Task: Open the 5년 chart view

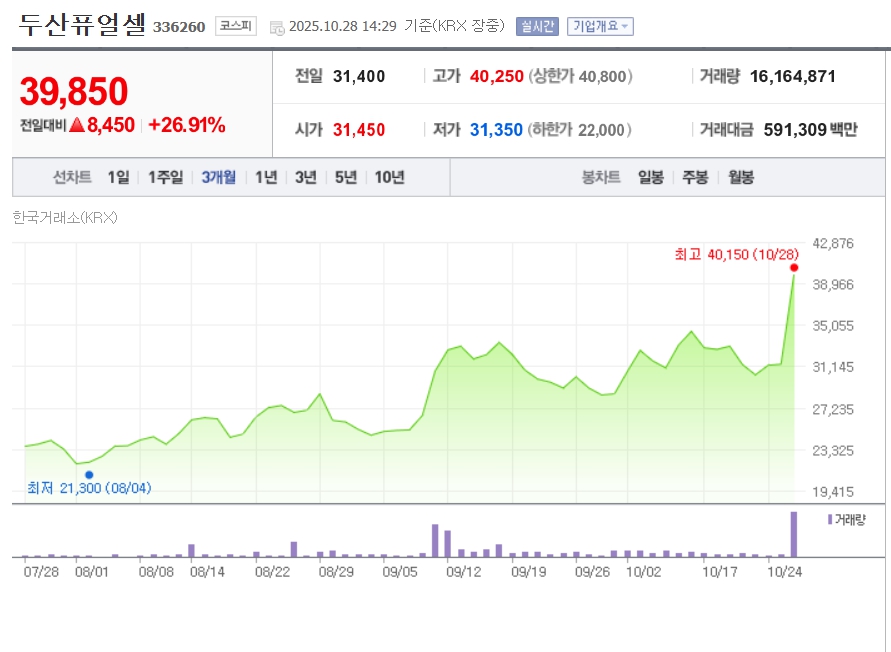Action: point(346,177)
